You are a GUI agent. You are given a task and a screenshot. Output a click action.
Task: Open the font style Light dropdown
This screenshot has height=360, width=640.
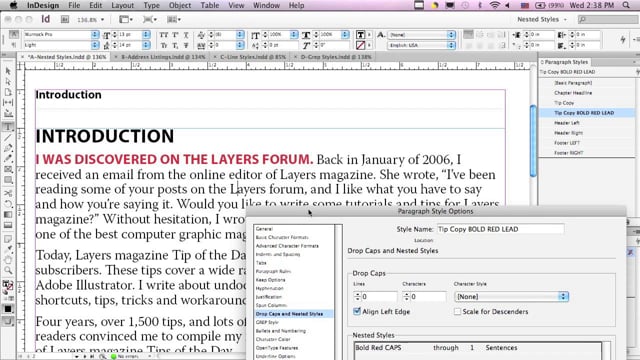(95, 45)
